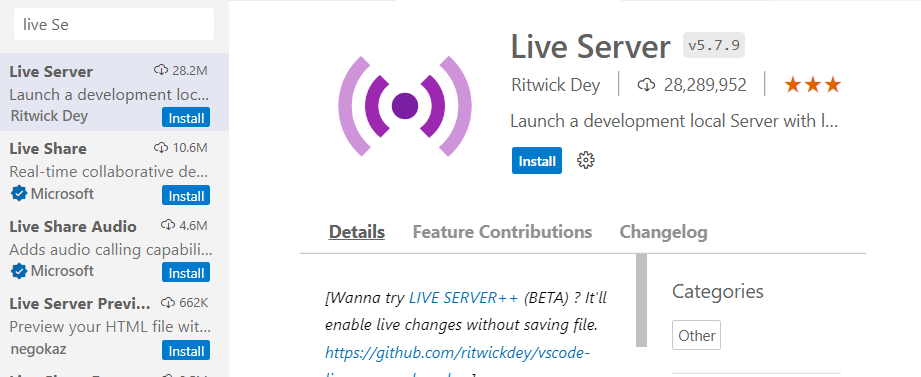Screen dimensions: 921x377
Task: Click the Live Server title heading
Action: 590,46
